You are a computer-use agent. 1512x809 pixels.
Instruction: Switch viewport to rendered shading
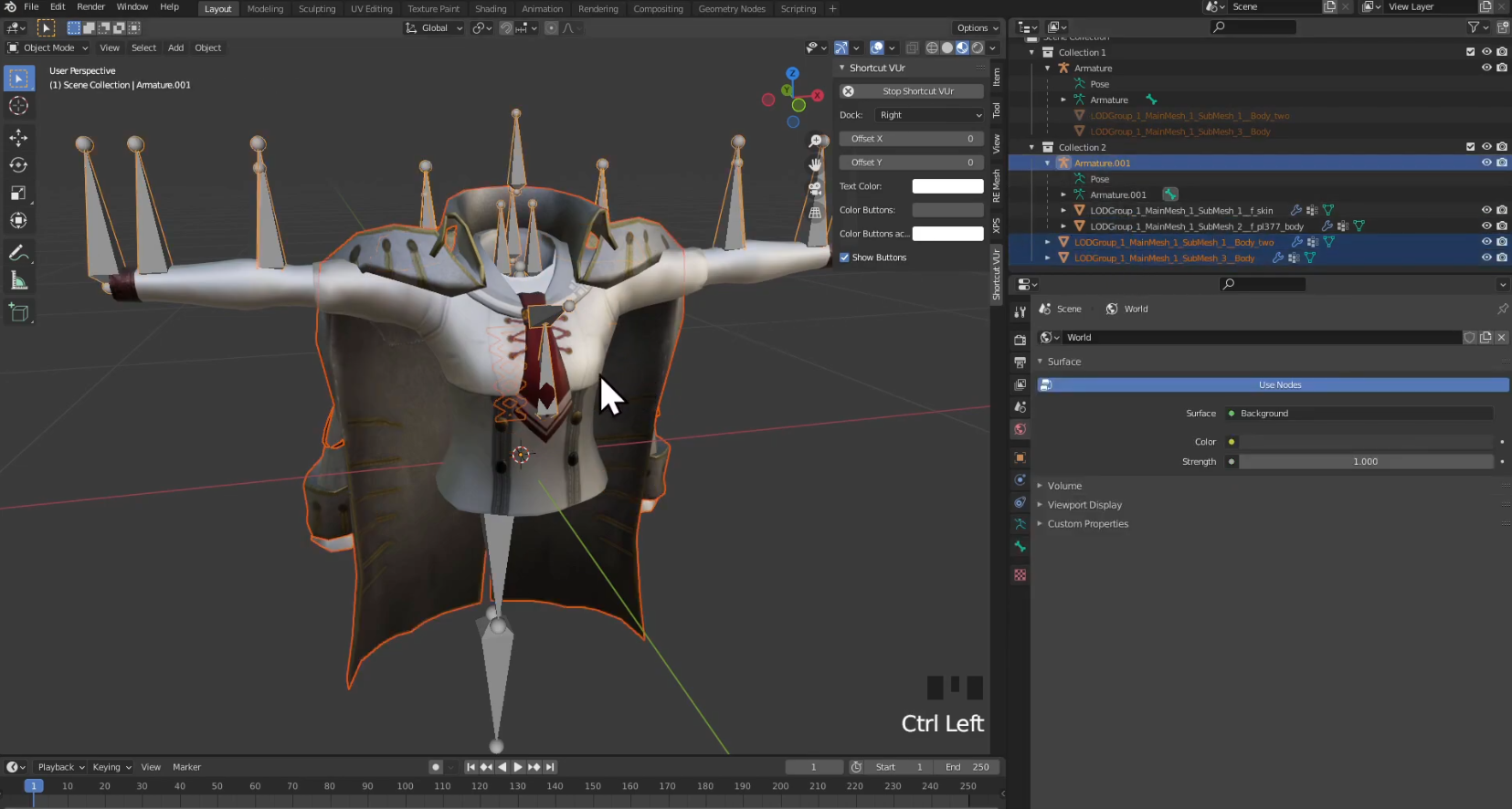pyautogui.click(x=978, y=47)
